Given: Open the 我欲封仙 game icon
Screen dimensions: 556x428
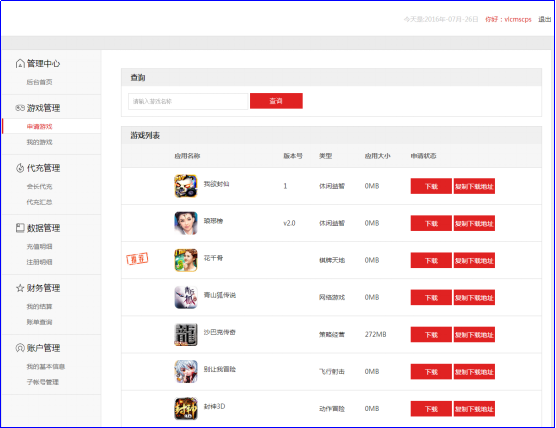Looking at the screenshot, I should click(186, 186).
